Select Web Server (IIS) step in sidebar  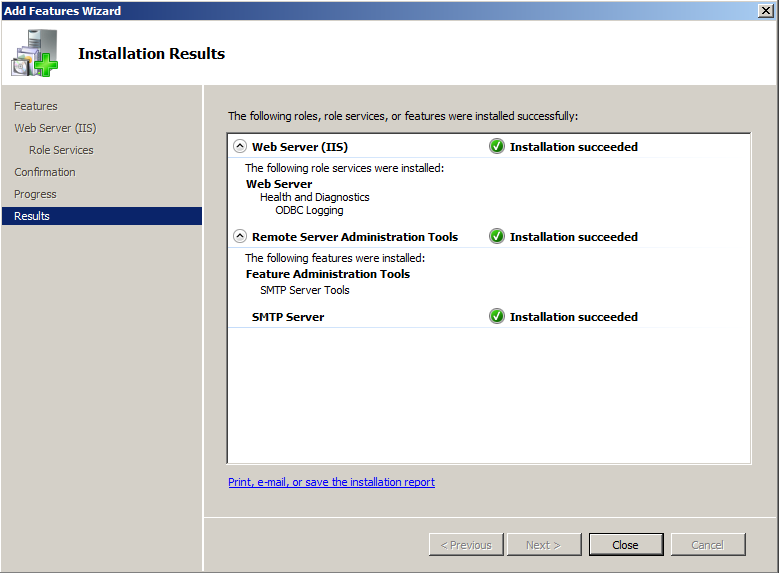point(55,128)
